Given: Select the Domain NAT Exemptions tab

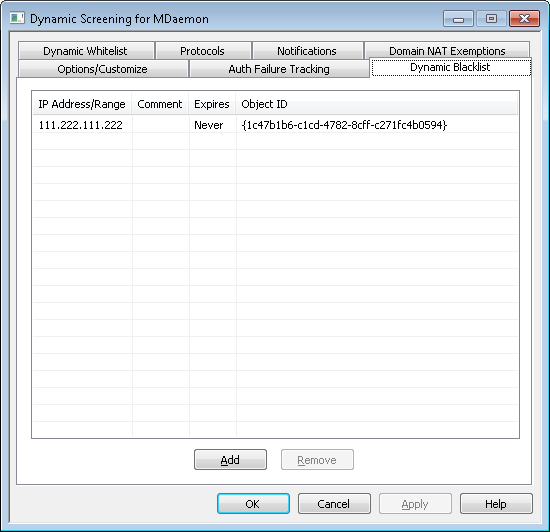Looking at the screenshot, I should point(447,50).
